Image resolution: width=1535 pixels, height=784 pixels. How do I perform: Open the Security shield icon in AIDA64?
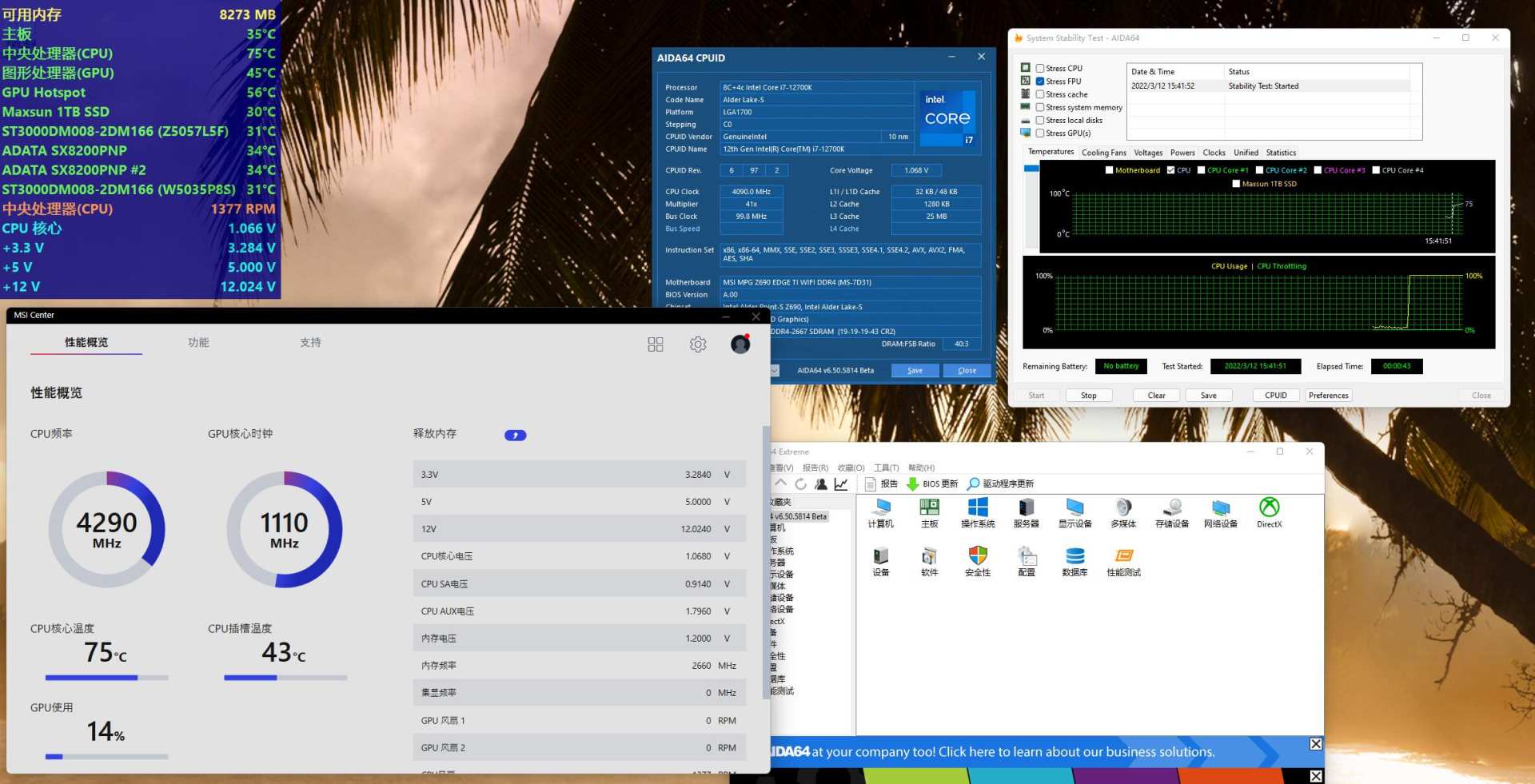(x=978, y=562)
